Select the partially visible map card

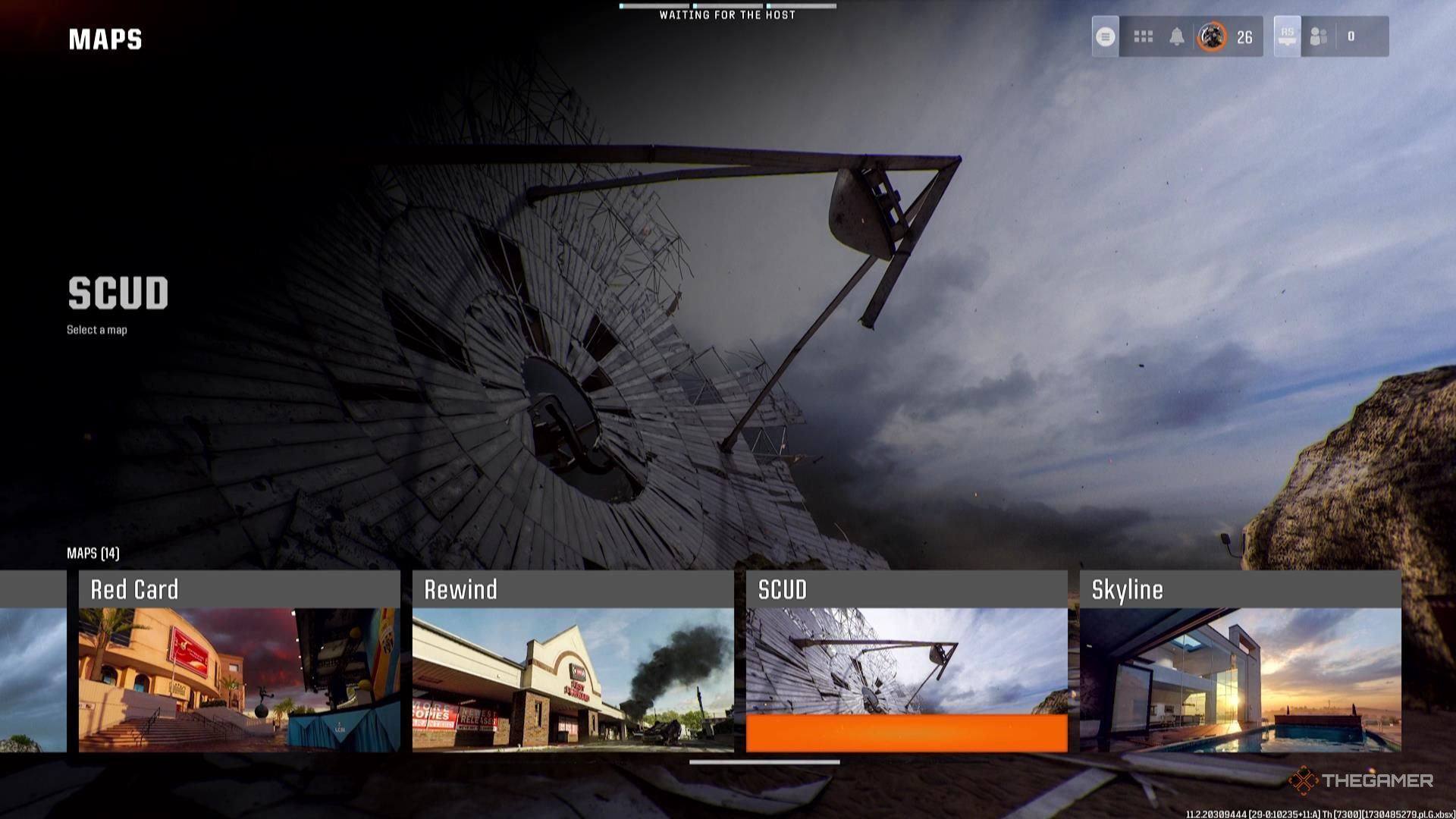pos(33,661)
